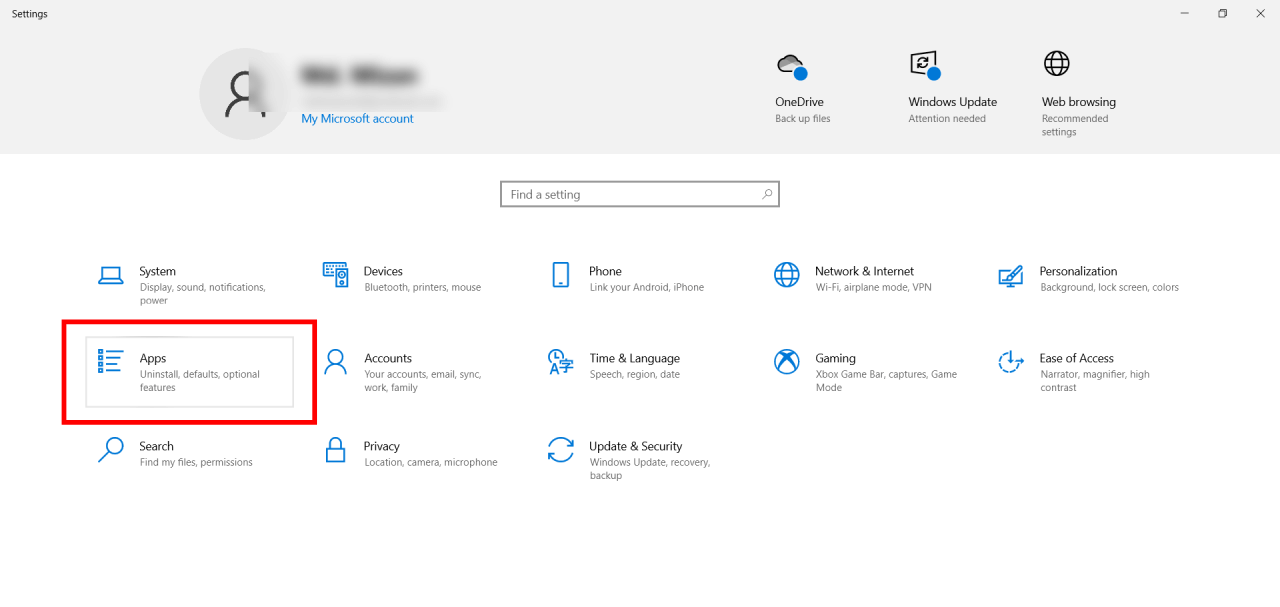Select the Web browsing label
The image size is (1280, 607).
click(x=1078, y=102)
